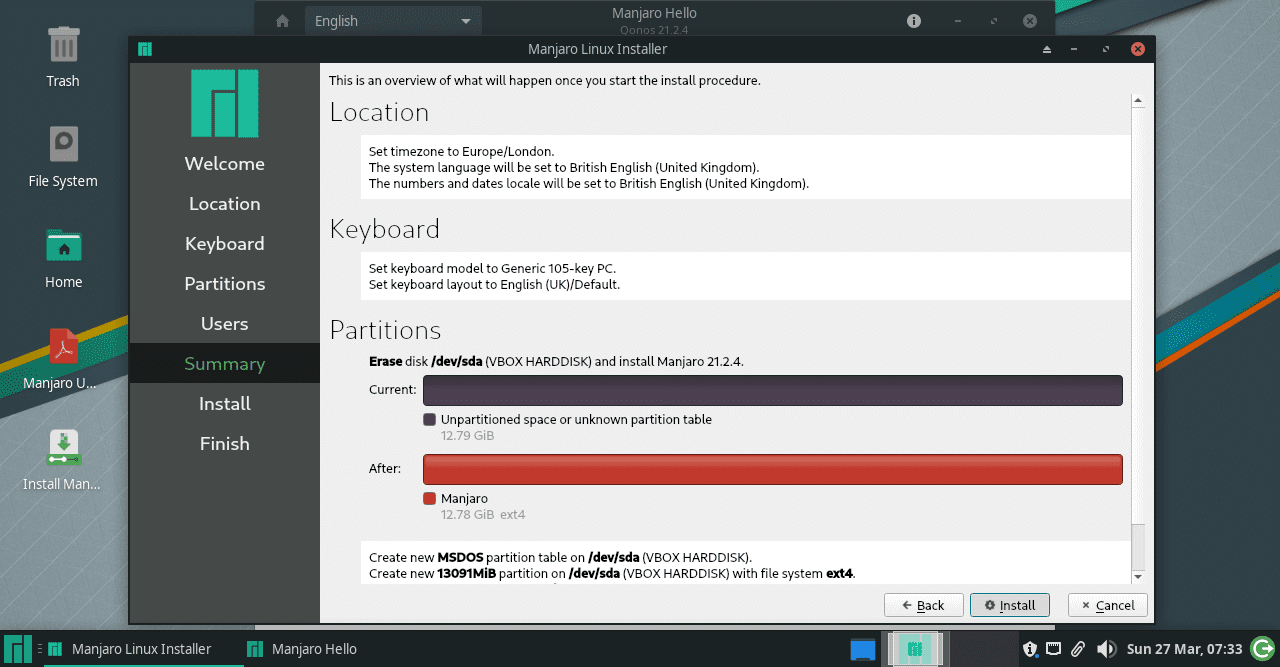Open the Trash desktop icon

click(x=63, y=46)
